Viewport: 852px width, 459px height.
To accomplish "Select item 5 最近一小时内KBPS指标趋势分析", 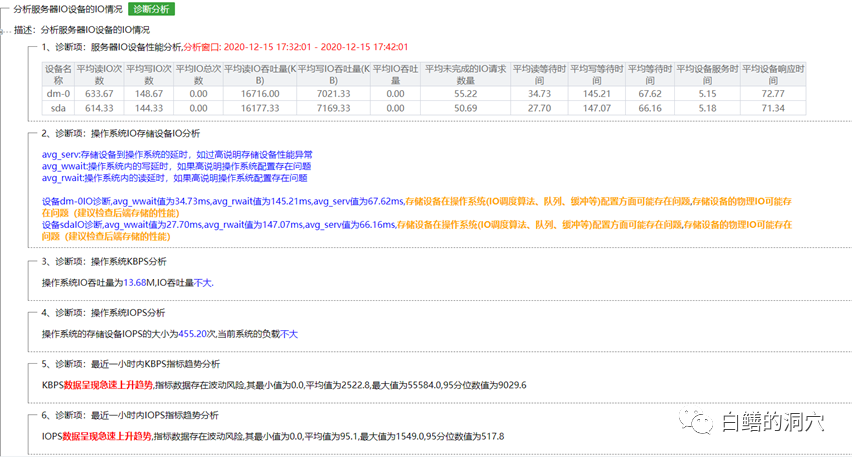I will click(x=136, y=364).
